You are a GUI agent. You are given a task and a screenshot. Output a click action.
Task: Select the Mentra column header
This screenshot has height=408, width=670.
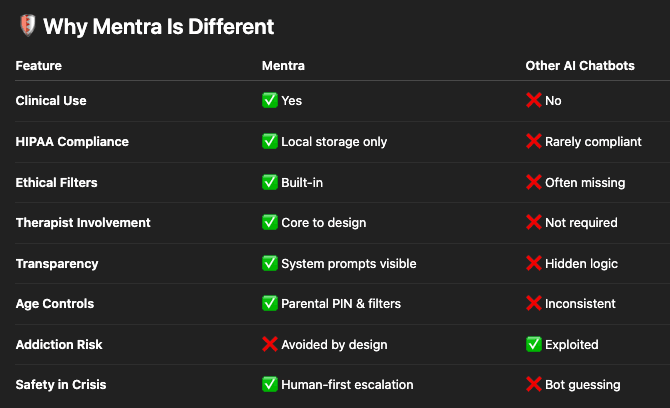point(283,65)
